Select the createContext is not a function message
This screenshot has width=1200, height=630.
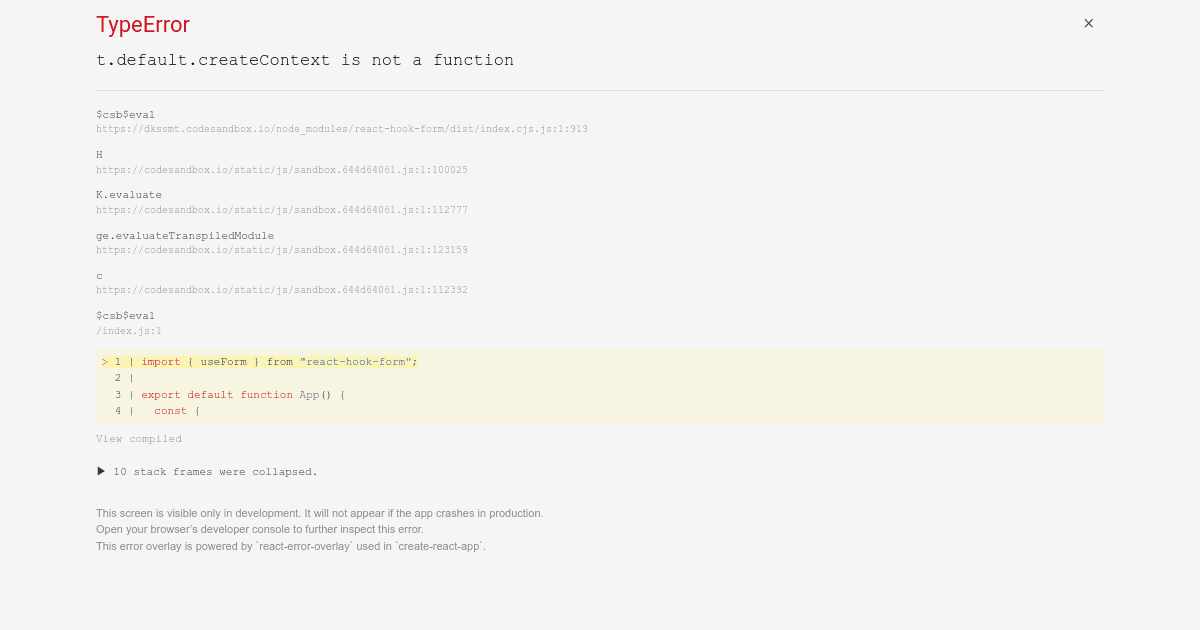(x=305, y=60)
